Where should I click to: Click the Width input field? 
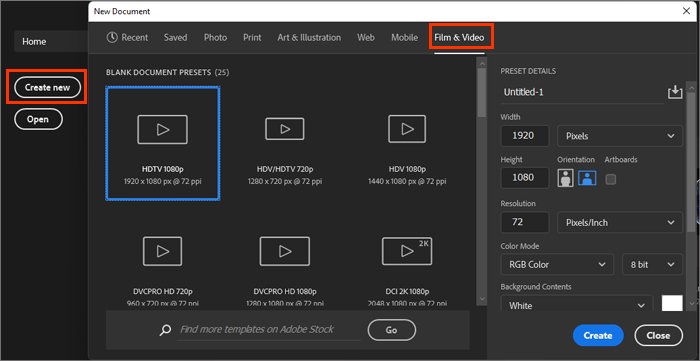[x=525, y=136]
